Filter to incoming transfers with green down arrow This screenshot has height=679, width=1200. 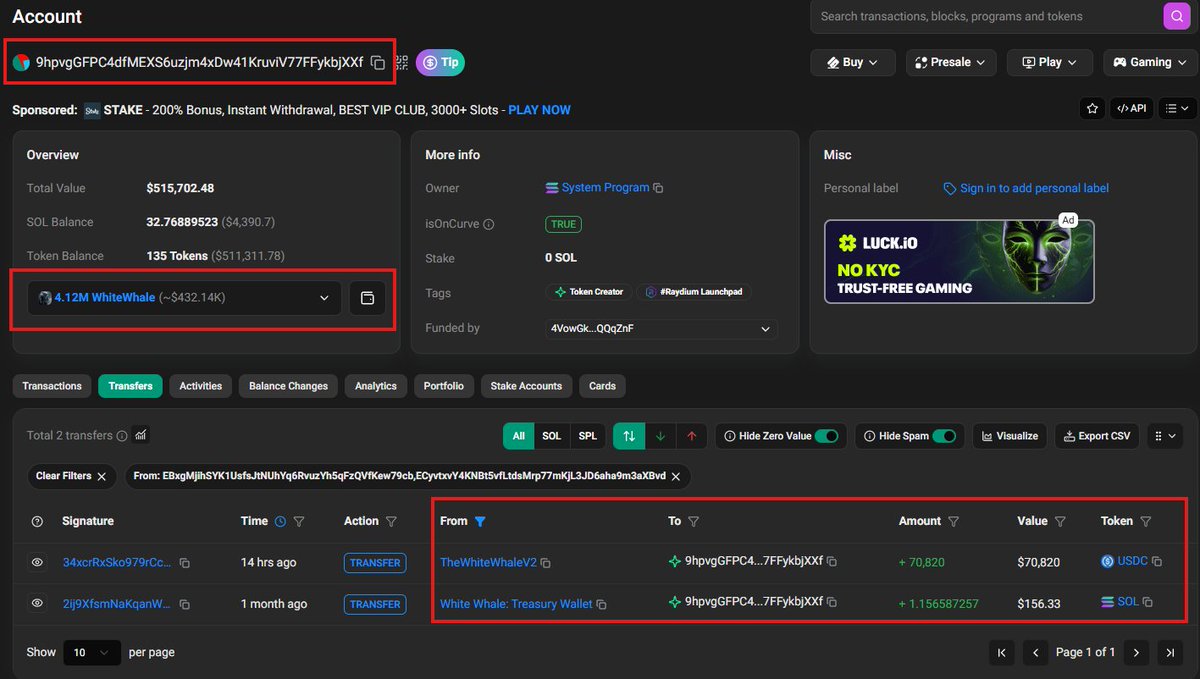click(660, 436)
